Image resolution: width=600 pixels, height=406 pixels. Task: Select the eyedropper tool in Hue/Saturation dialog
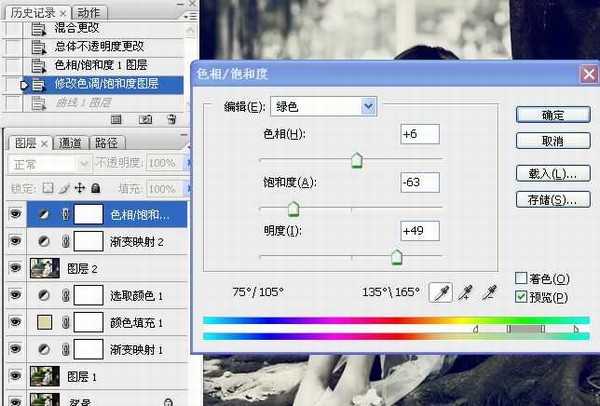(440, 292)
